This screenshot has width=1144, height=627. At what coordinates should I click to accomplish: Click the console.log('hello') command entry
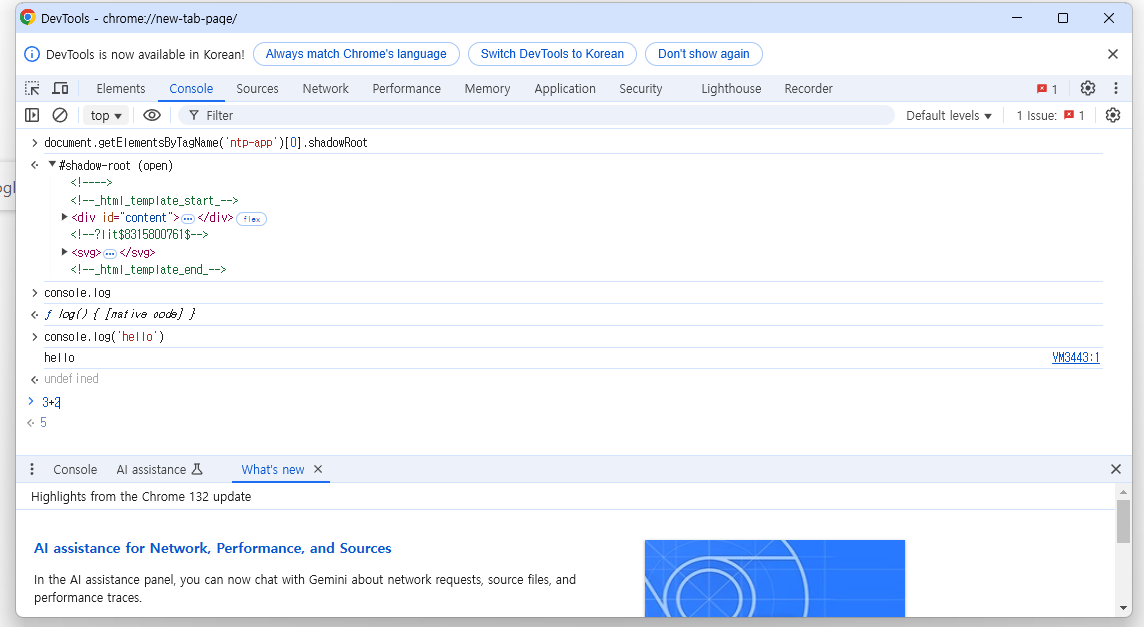pos(104,336)
